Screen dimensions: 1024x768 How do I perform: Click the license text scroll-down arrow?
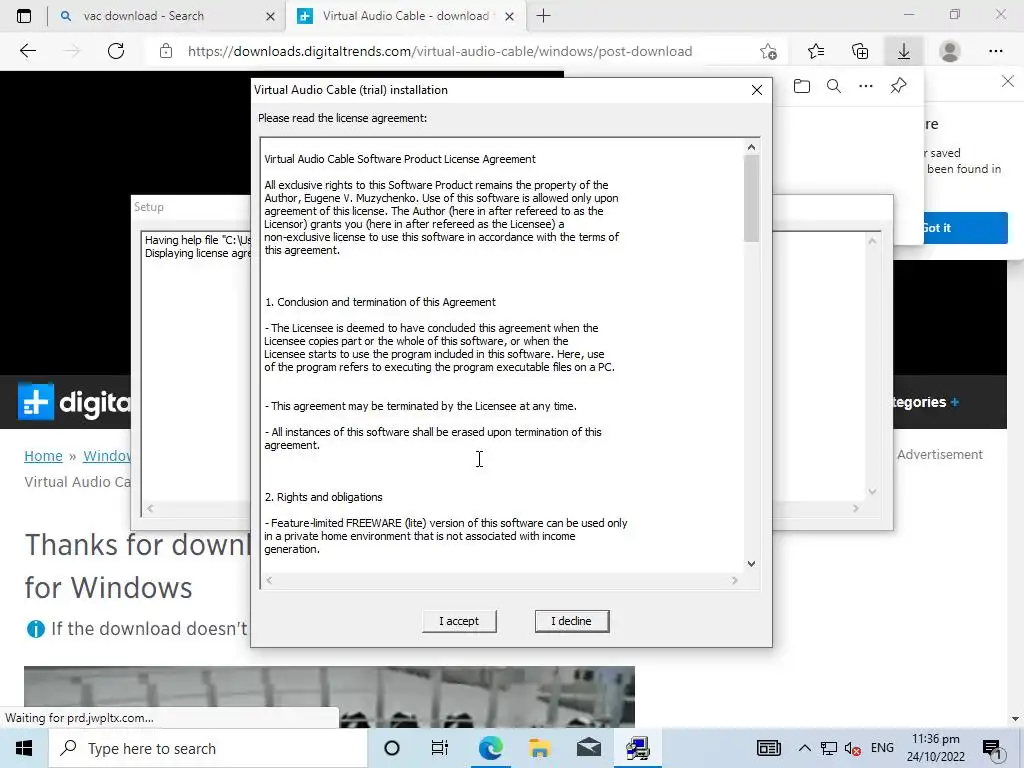click(x=751, y=563)
